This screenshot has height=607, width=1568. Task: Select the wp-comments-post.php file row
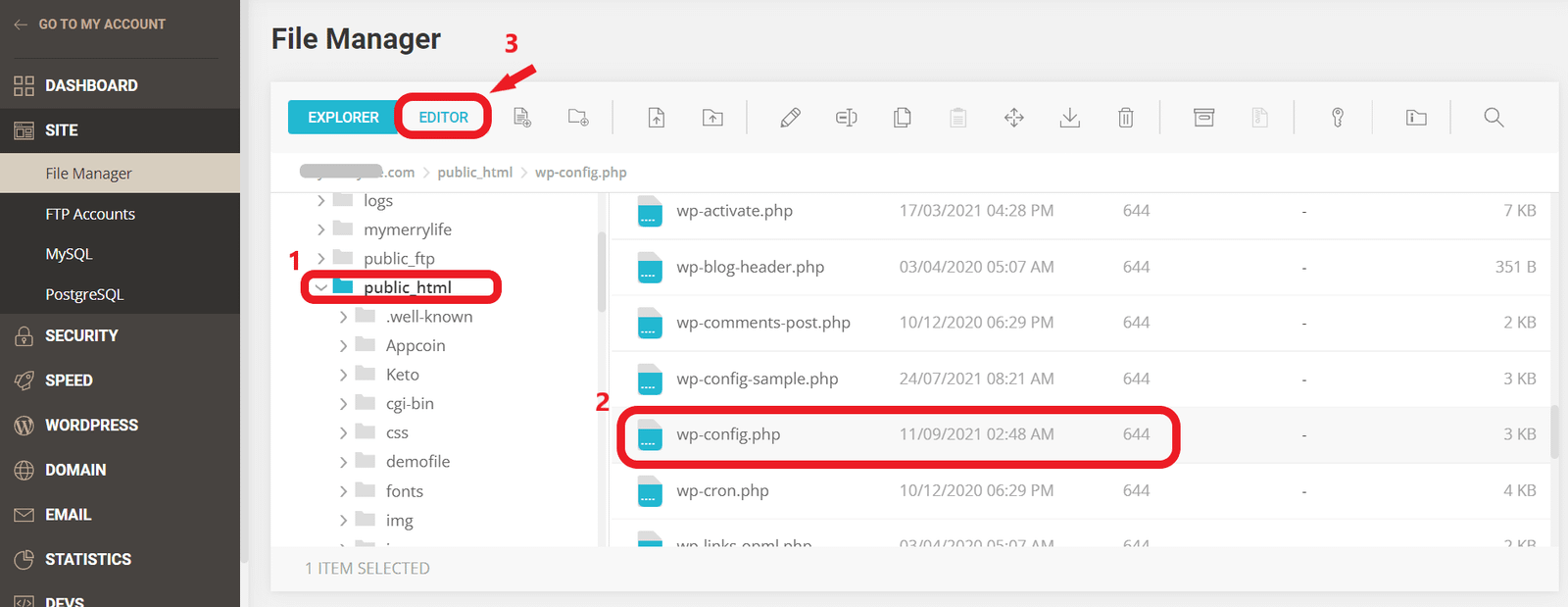(x=1080, y=323)
